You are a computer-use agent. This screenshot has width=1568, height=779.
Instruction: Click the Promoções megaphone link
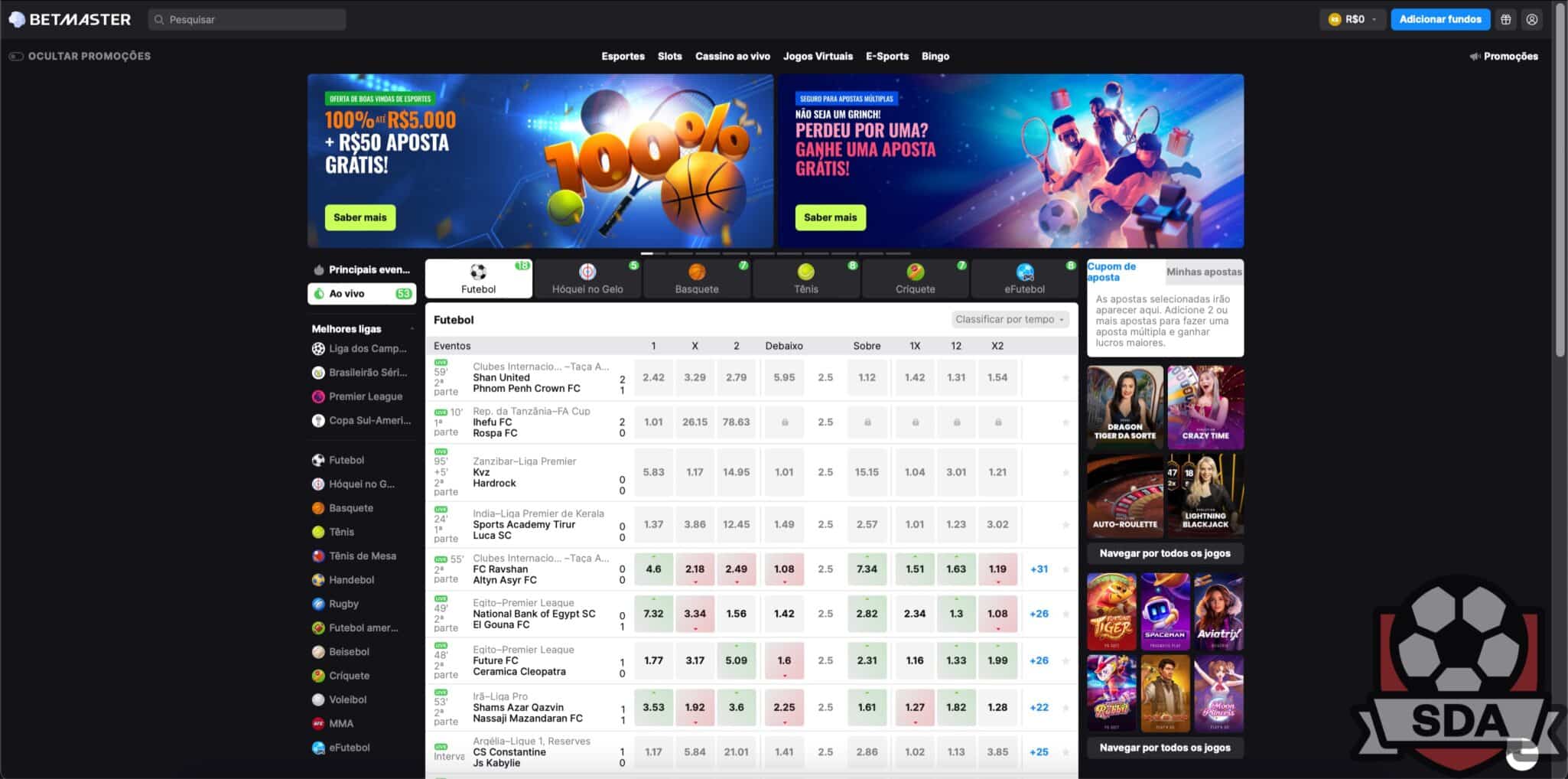(1504, 57)
